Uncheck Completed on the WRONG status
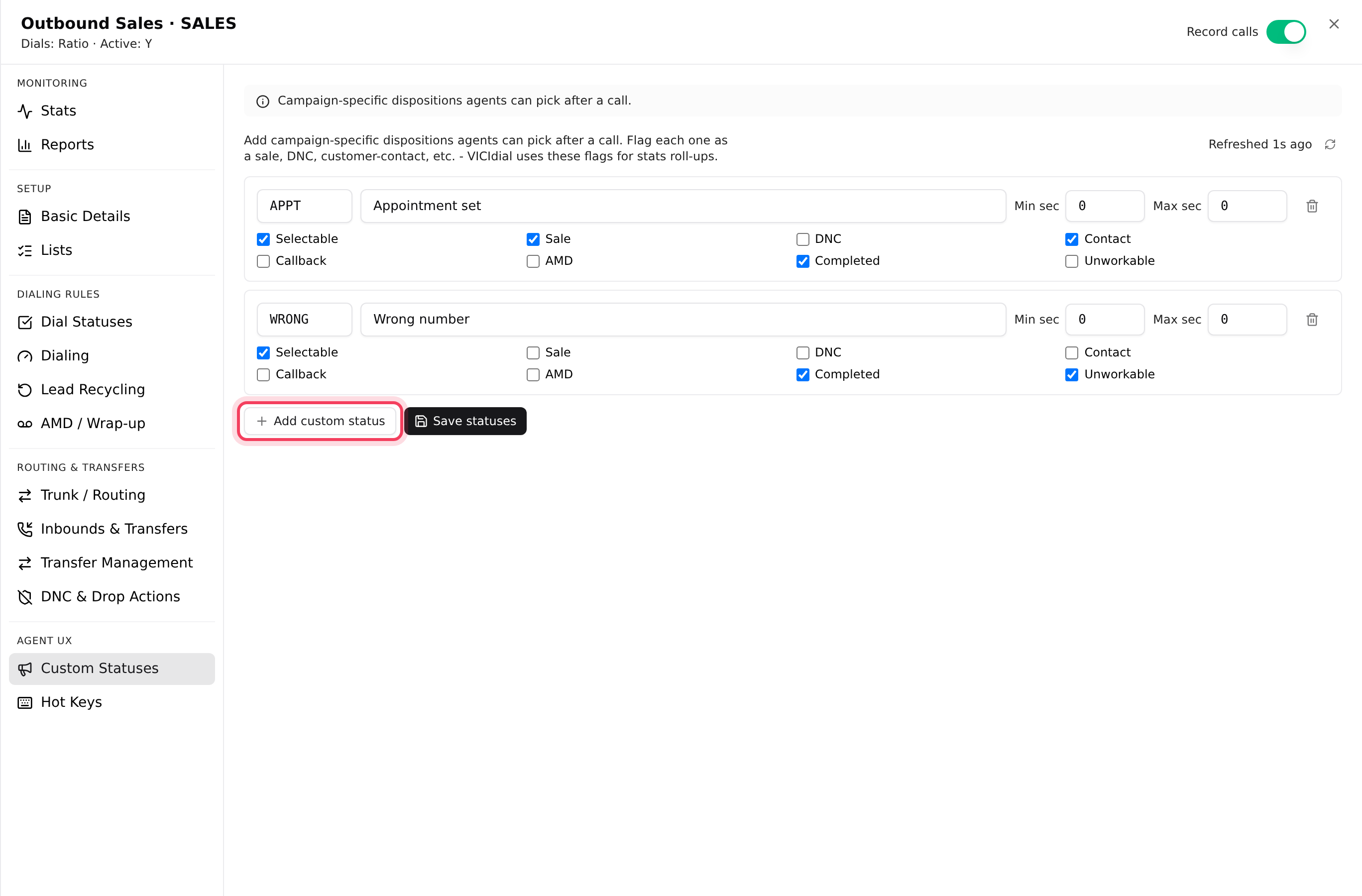Screen dimensions: 1362x896 click(802, 375)
